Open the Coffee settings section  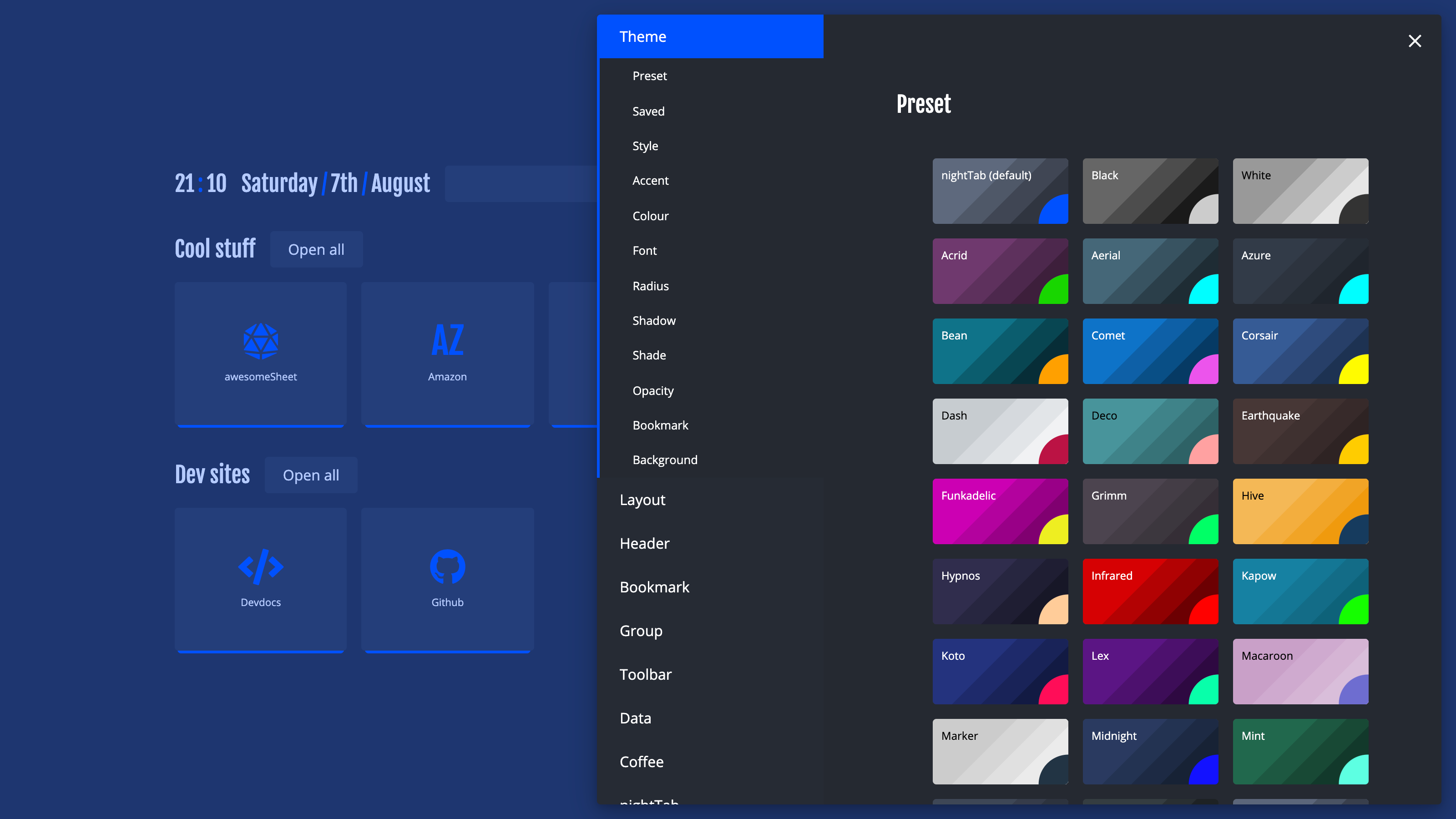point(642,762)
